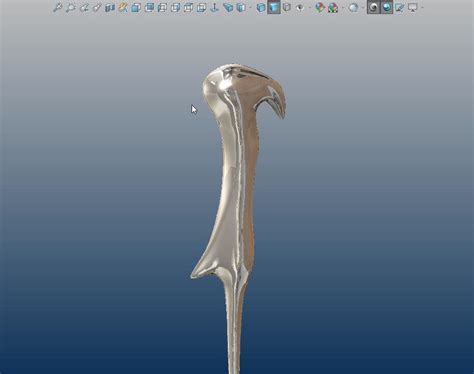Switch to the Left view cube
474x374 pixels.
pyautogui.click(x=162, y=8)
